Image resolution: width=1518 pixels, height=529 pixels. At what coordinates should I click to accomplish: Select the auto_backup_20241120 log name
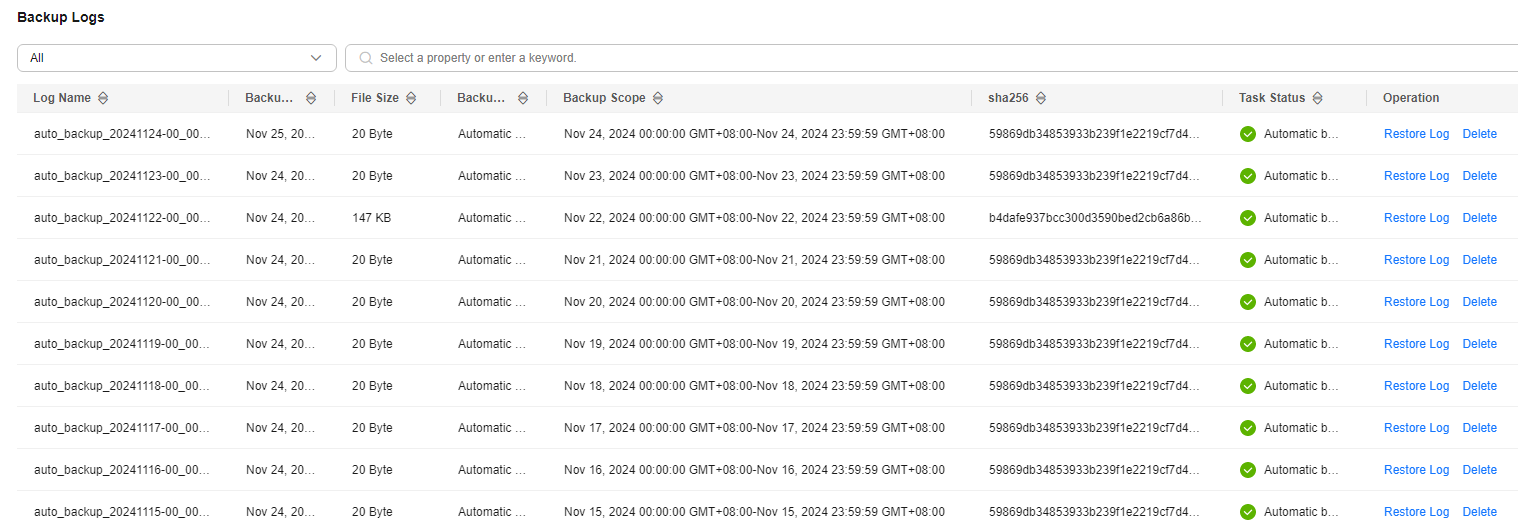122,302
